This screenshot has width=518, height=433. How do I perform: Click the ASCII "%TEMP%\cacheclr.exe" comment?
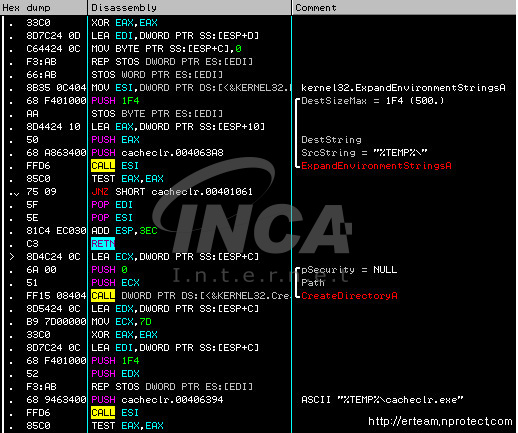coord(382,400)
